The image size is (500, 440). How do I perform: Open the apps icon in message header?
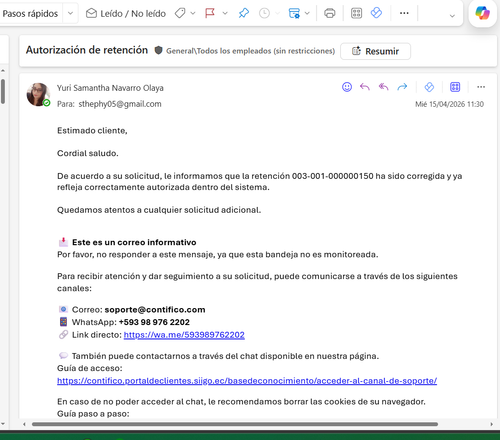tap(455, 87)
